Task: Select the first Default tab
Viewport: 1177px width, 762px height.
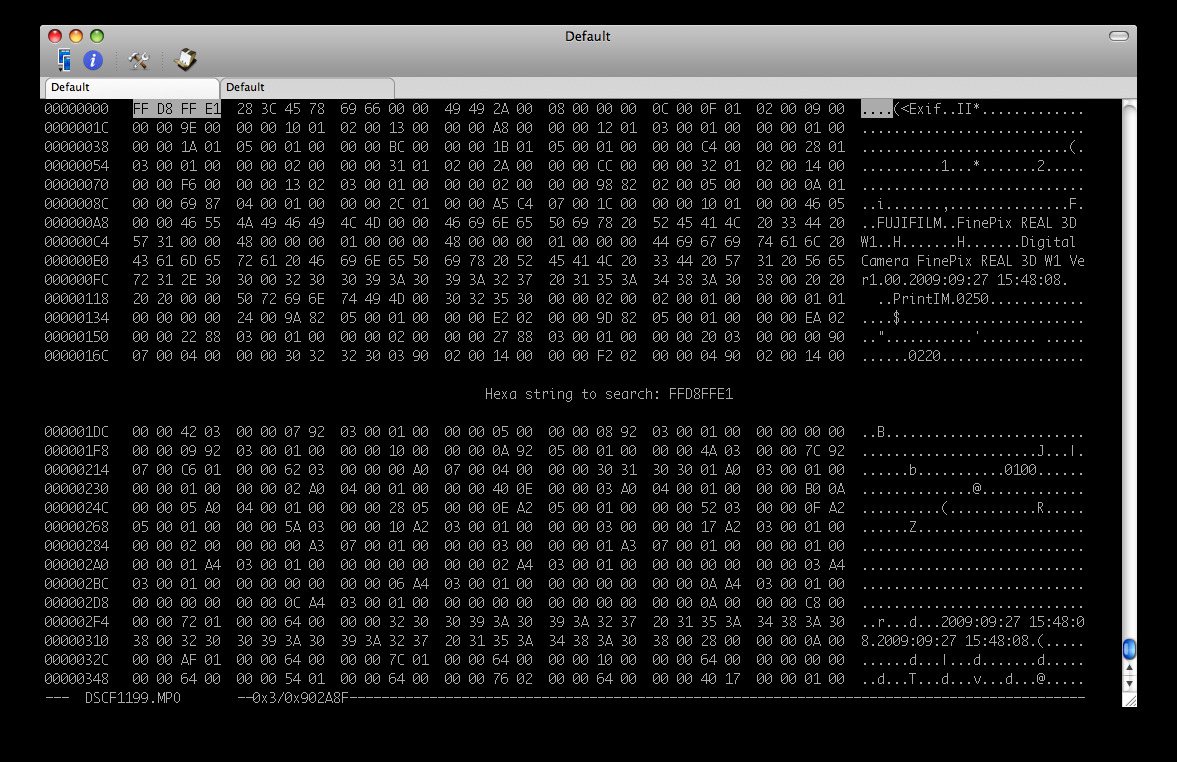Action: [x=132, y=87]
